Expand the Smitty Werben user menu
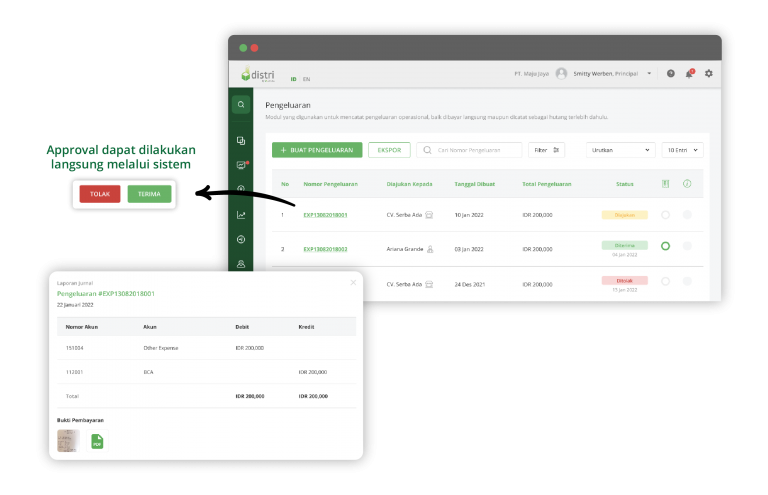 coord(649,73)
